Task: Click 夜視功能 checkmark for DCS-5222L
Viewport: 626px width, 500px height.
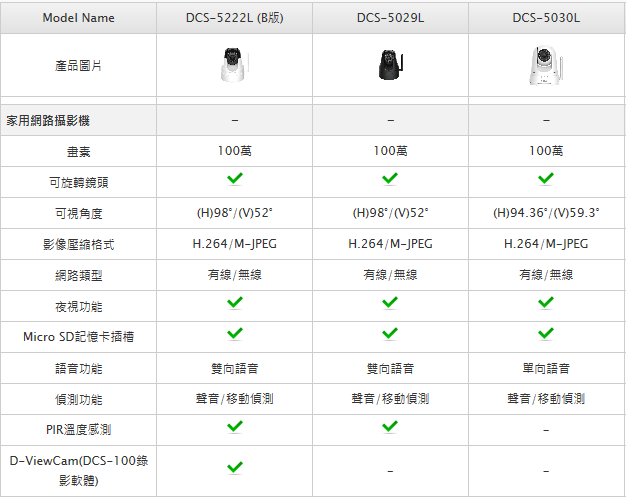Action: [235, 302]
